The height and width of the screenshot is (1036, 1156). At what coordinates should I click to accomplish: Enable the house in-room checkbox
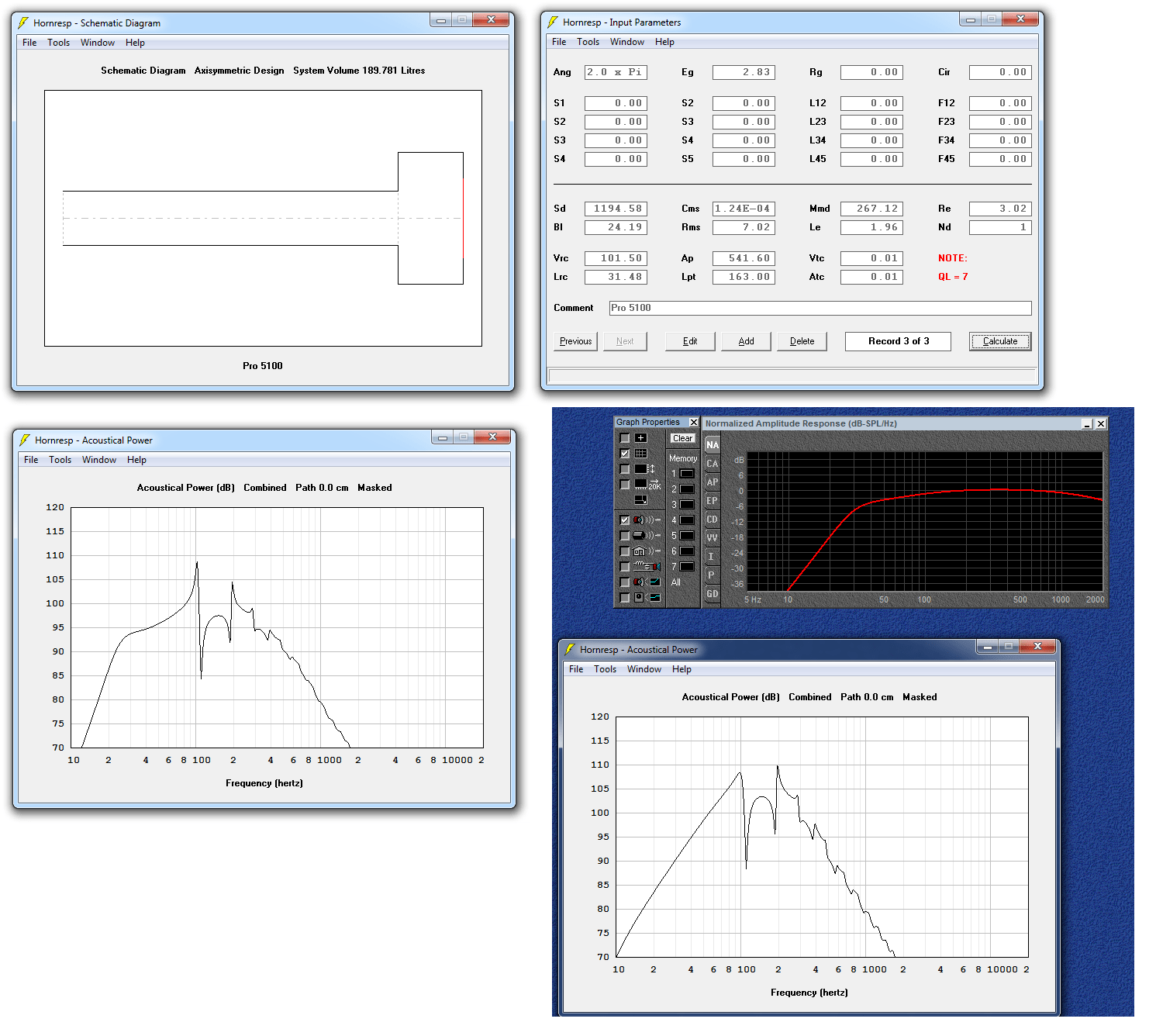(x=625, y=551)
